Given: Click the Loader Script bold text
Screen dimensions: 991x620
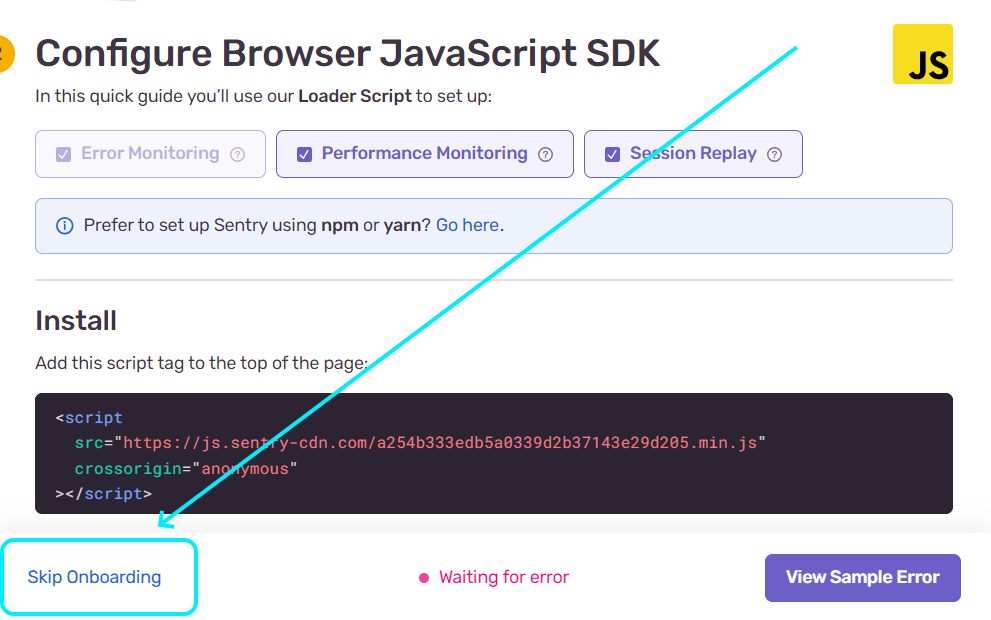Looking at the screenshot, I should [x=355, y=96].
